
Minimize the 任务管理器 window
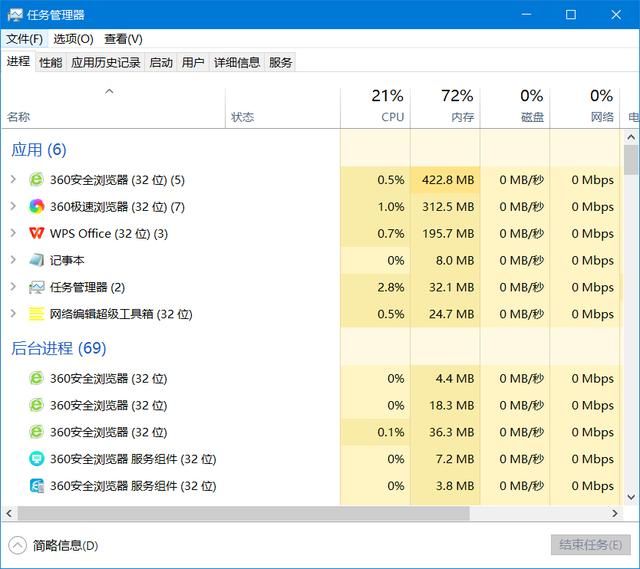[x=526, y=15]
